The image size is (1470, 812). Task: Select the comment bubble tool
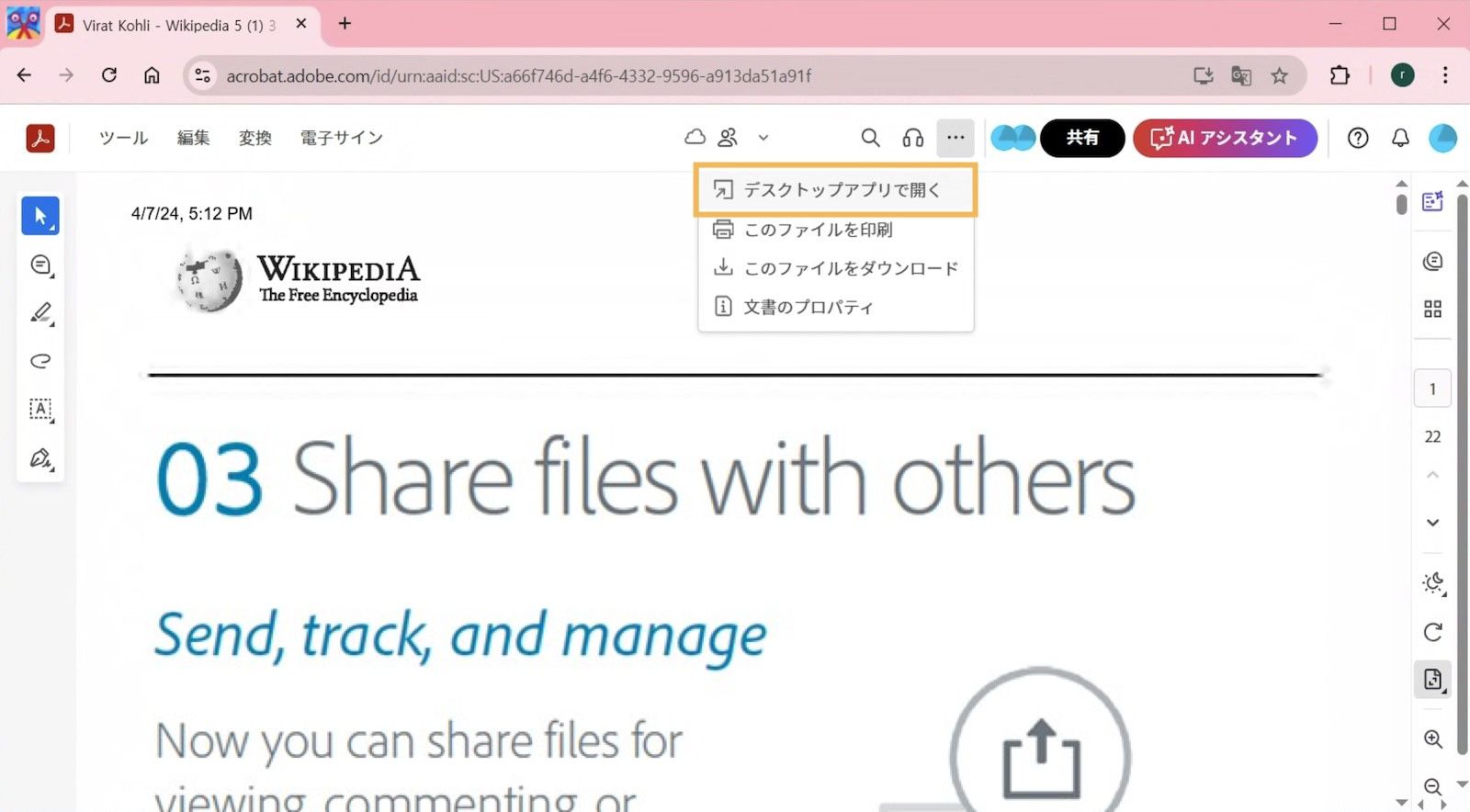point(40,265)
